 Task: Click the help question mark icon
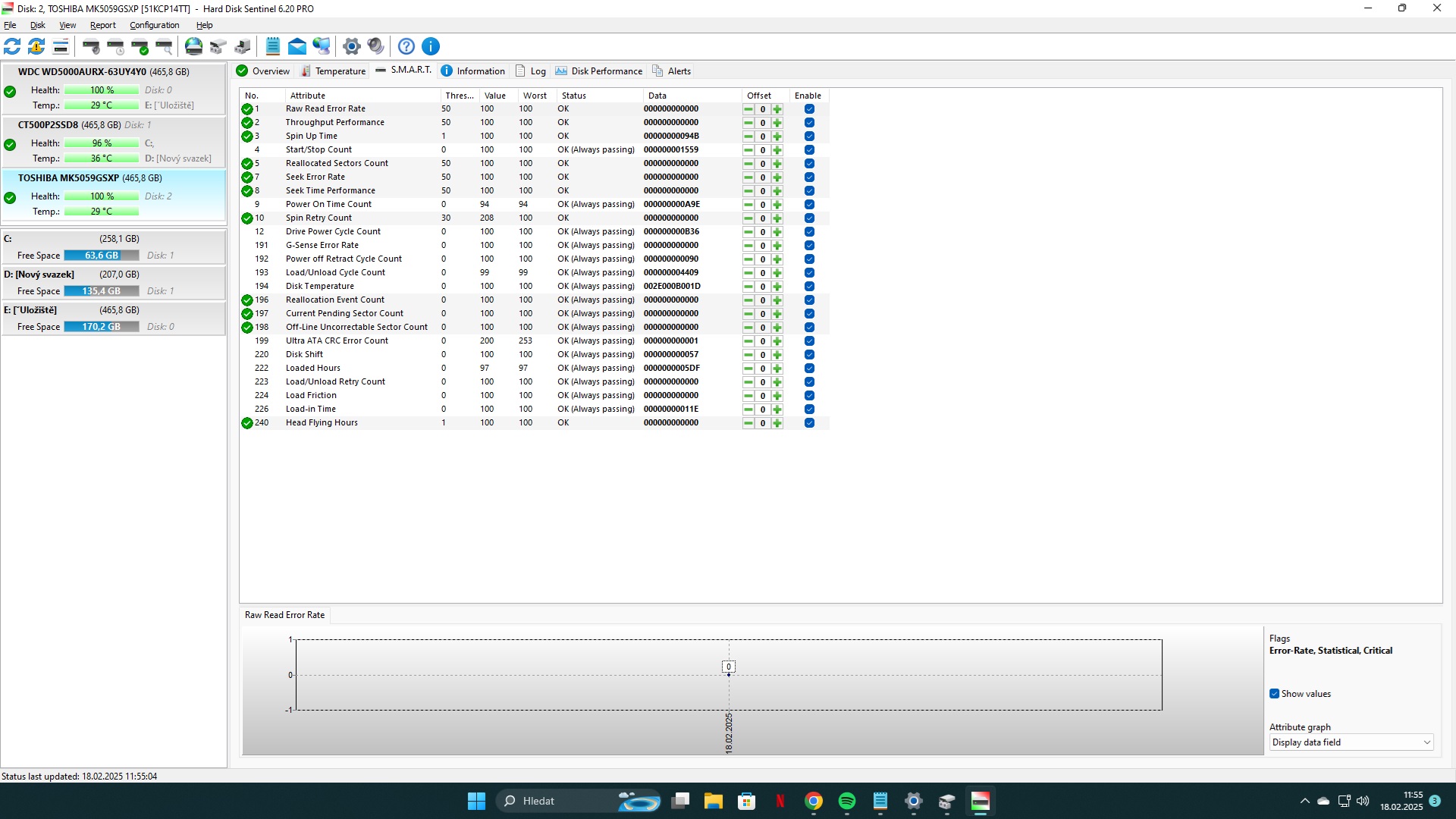click(406, 46)
